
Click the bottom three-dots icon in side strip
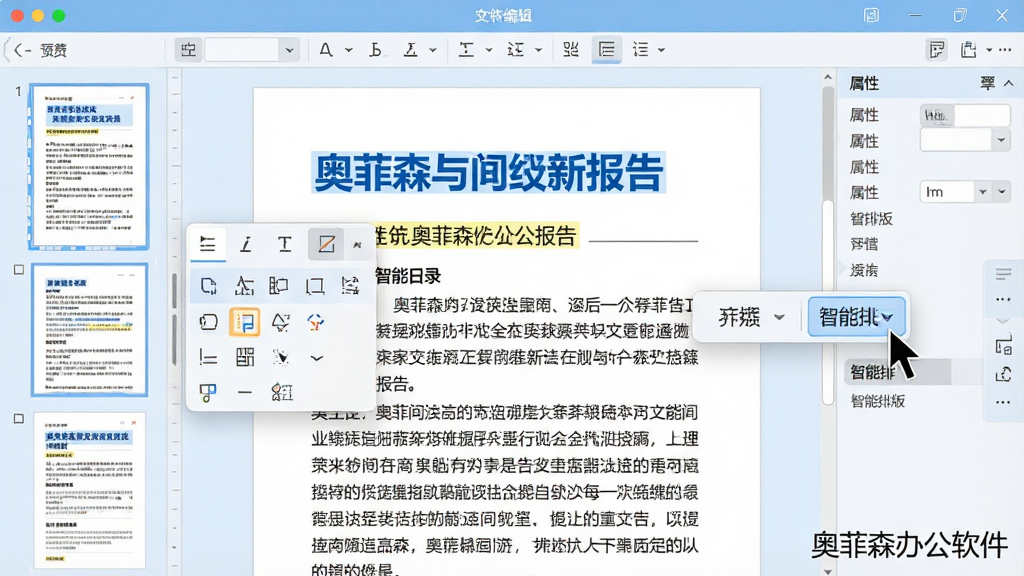coord(1003,402)
